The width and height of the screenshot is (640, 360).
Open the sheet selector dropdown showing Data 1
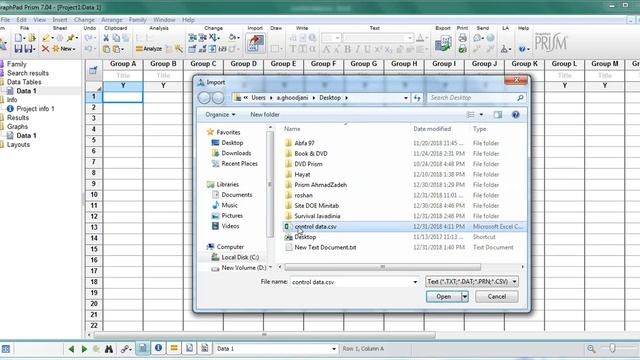334,349
